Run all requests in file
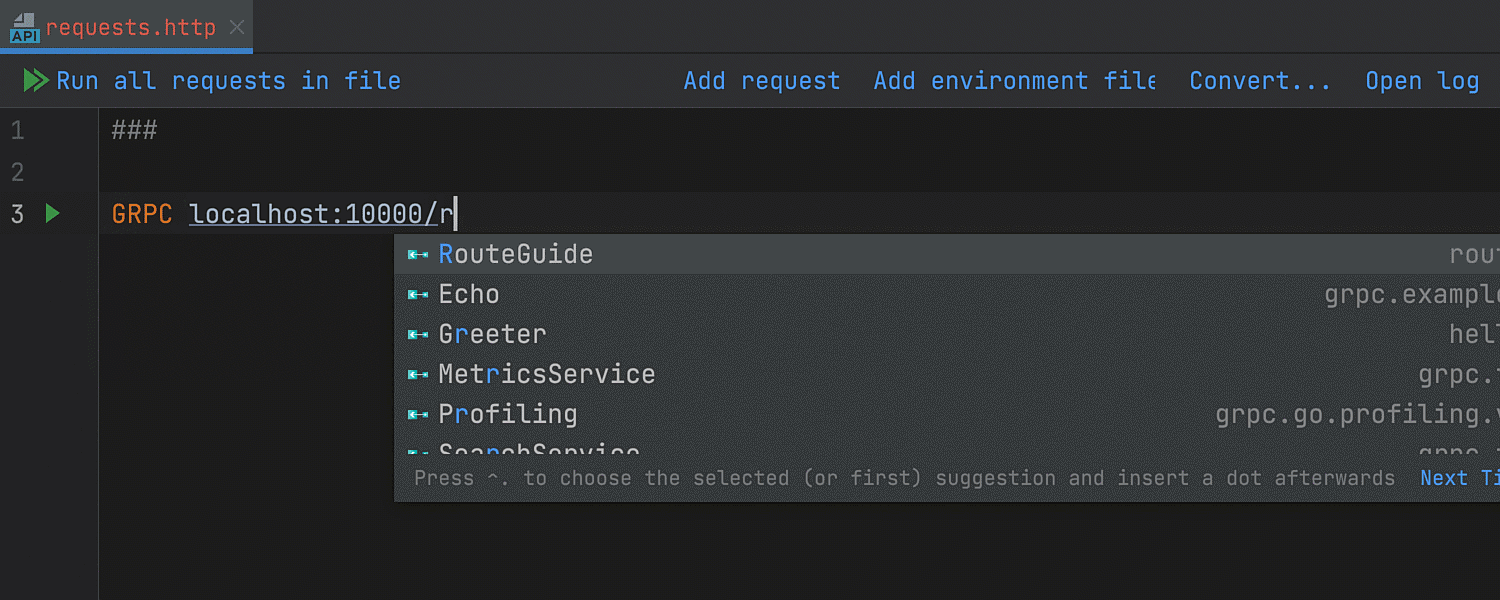The image size is (1500, 600). [x=228, y=81]
